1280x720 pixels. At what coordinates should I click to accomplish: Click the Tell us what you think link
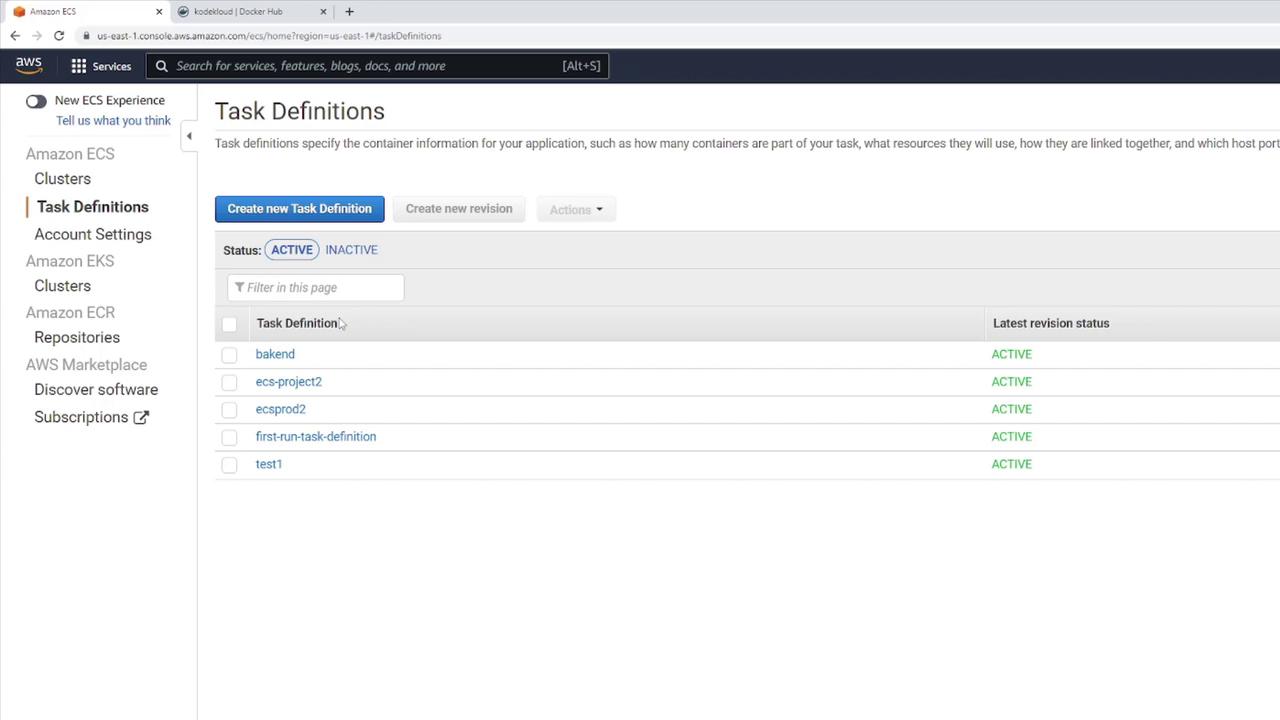tap(113, 121)
